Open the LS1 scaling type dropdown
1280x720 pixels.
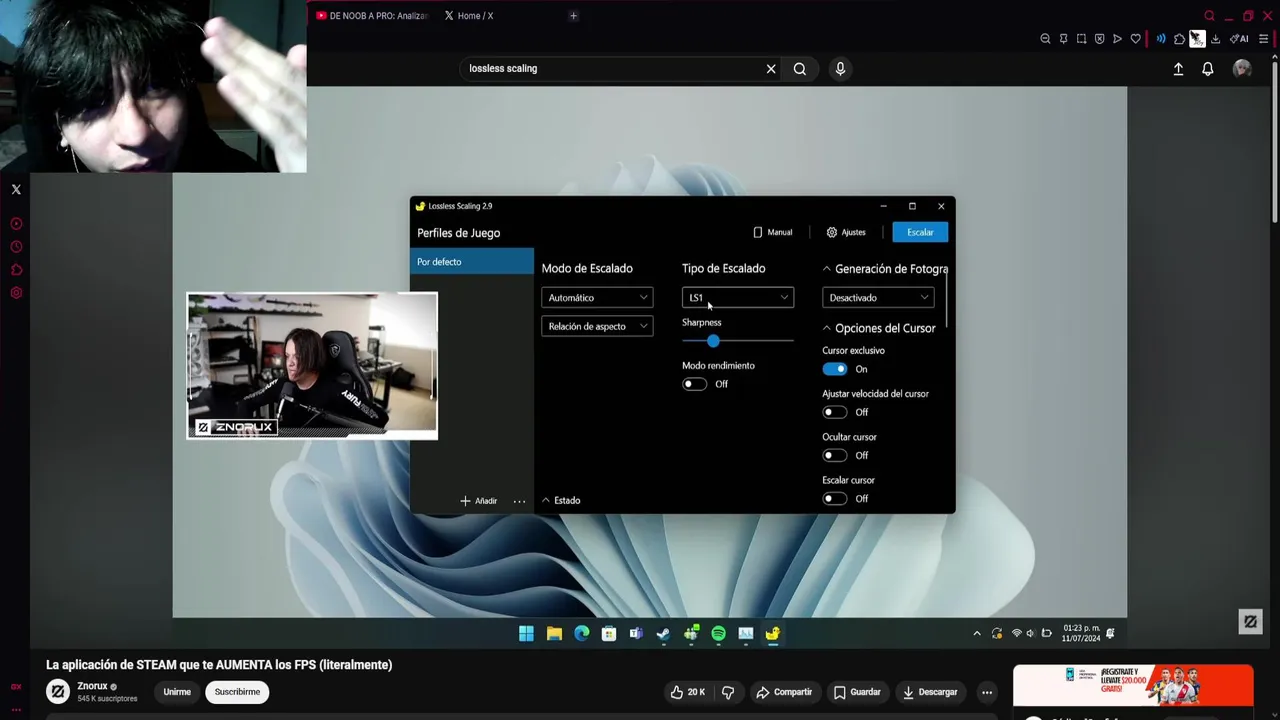(738, 297)
